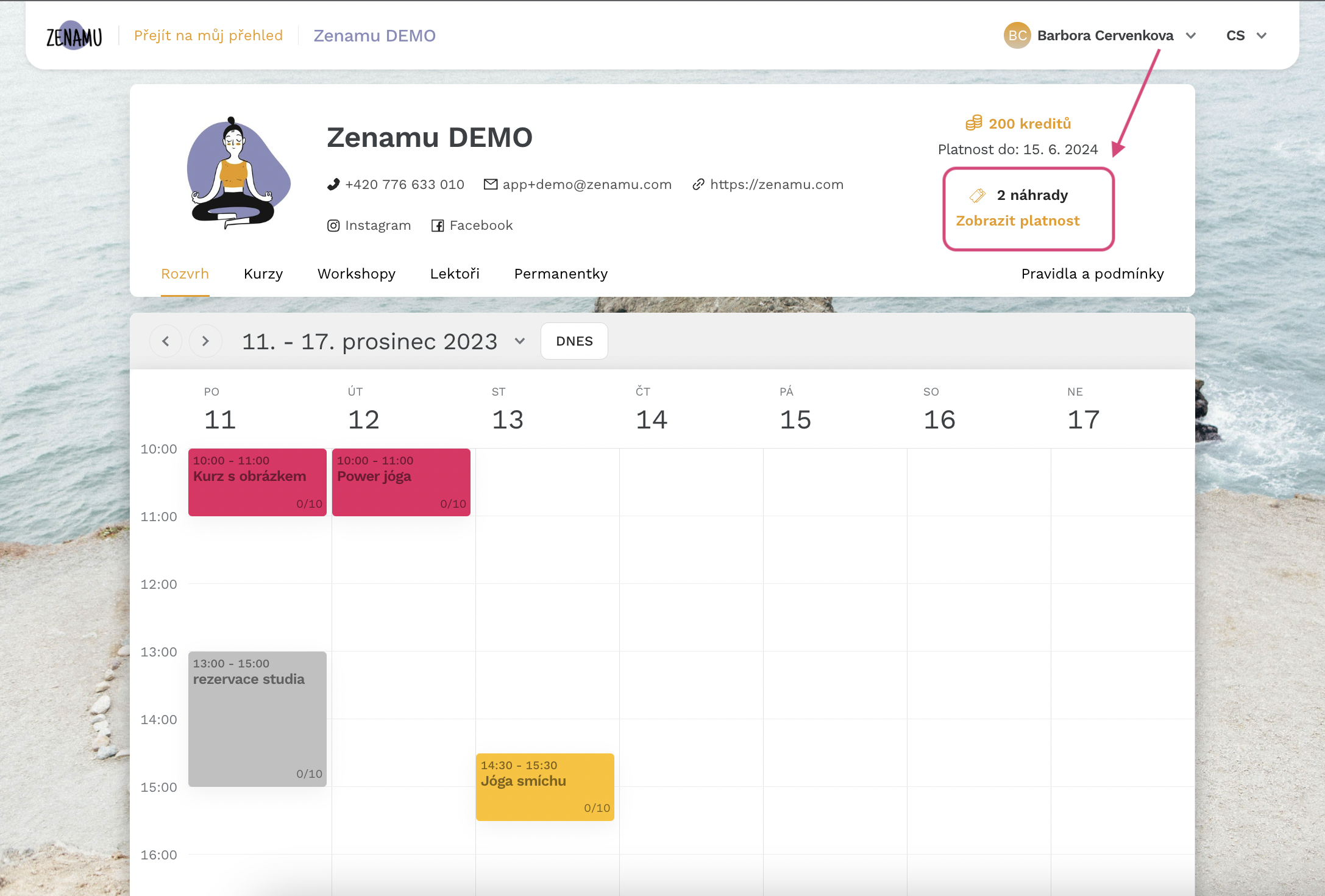Click the Zenamu DEMO yoga illustration
The height and width of the screenshot is (896, 1325).
click(238, 173)
